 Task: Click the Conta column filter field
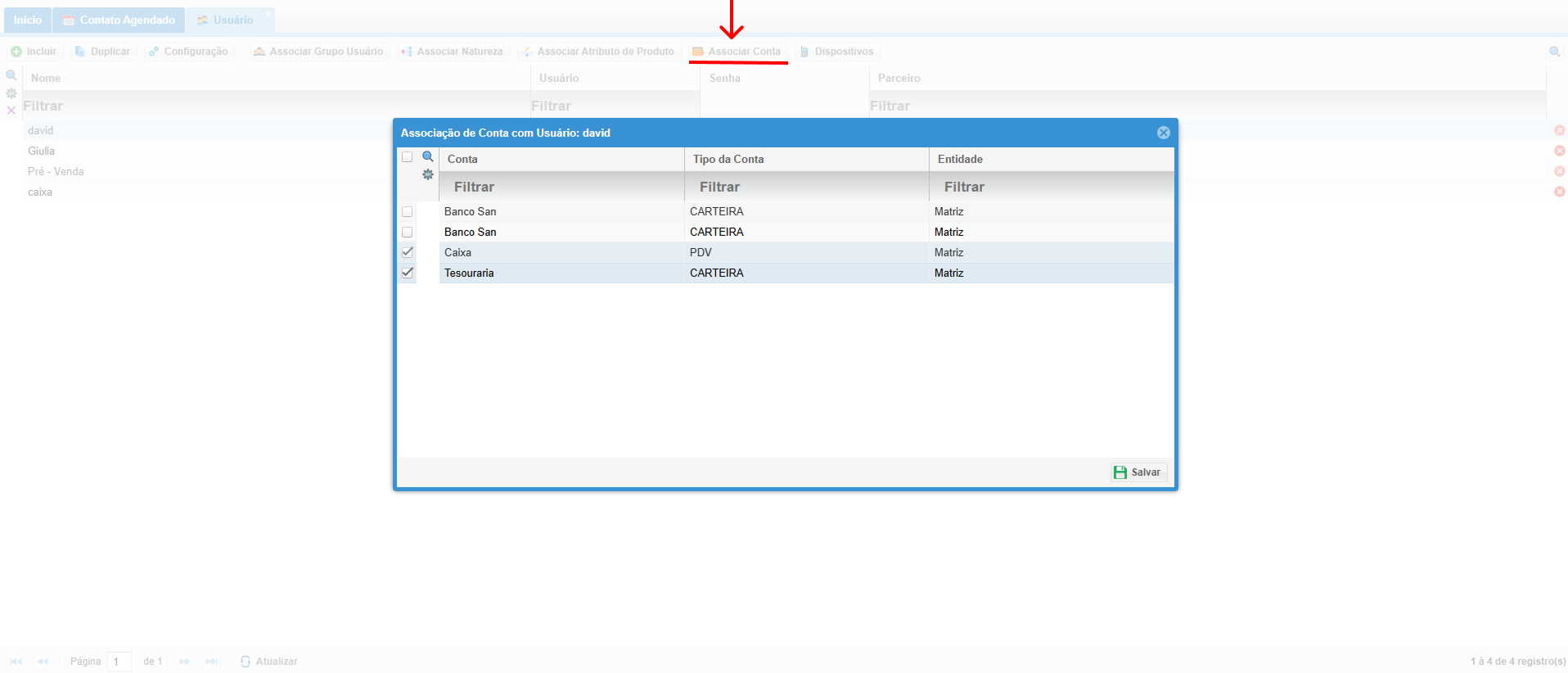tap(561, 187)
